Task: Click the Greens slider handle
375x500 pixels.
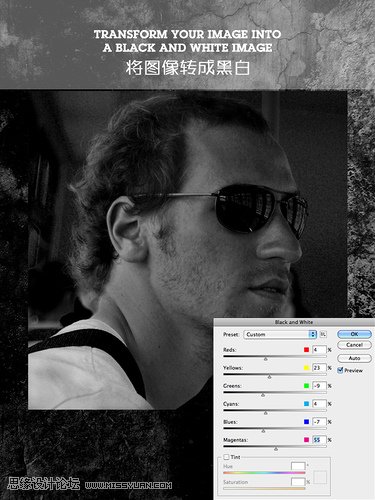Action: (263, 395)
